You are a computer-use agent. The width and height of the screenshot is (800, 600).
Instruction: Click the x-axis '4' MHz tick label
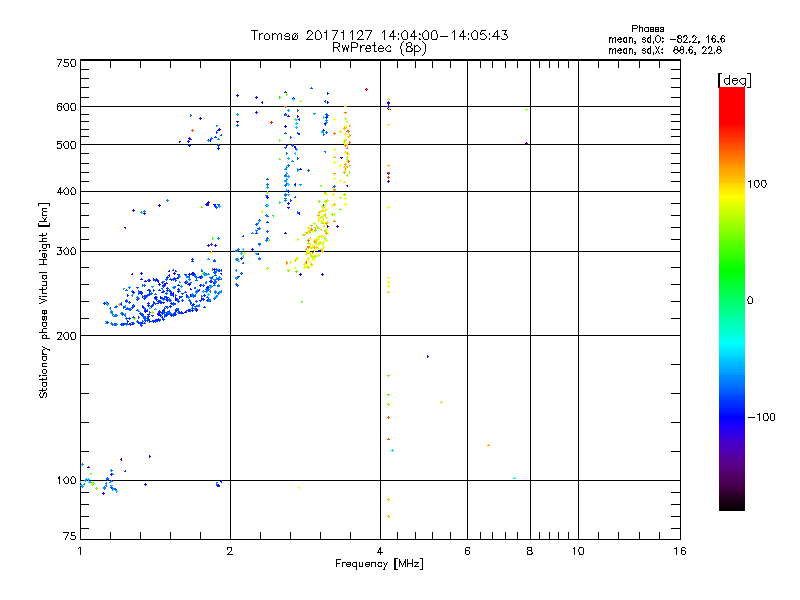click(x=380, y=551)
